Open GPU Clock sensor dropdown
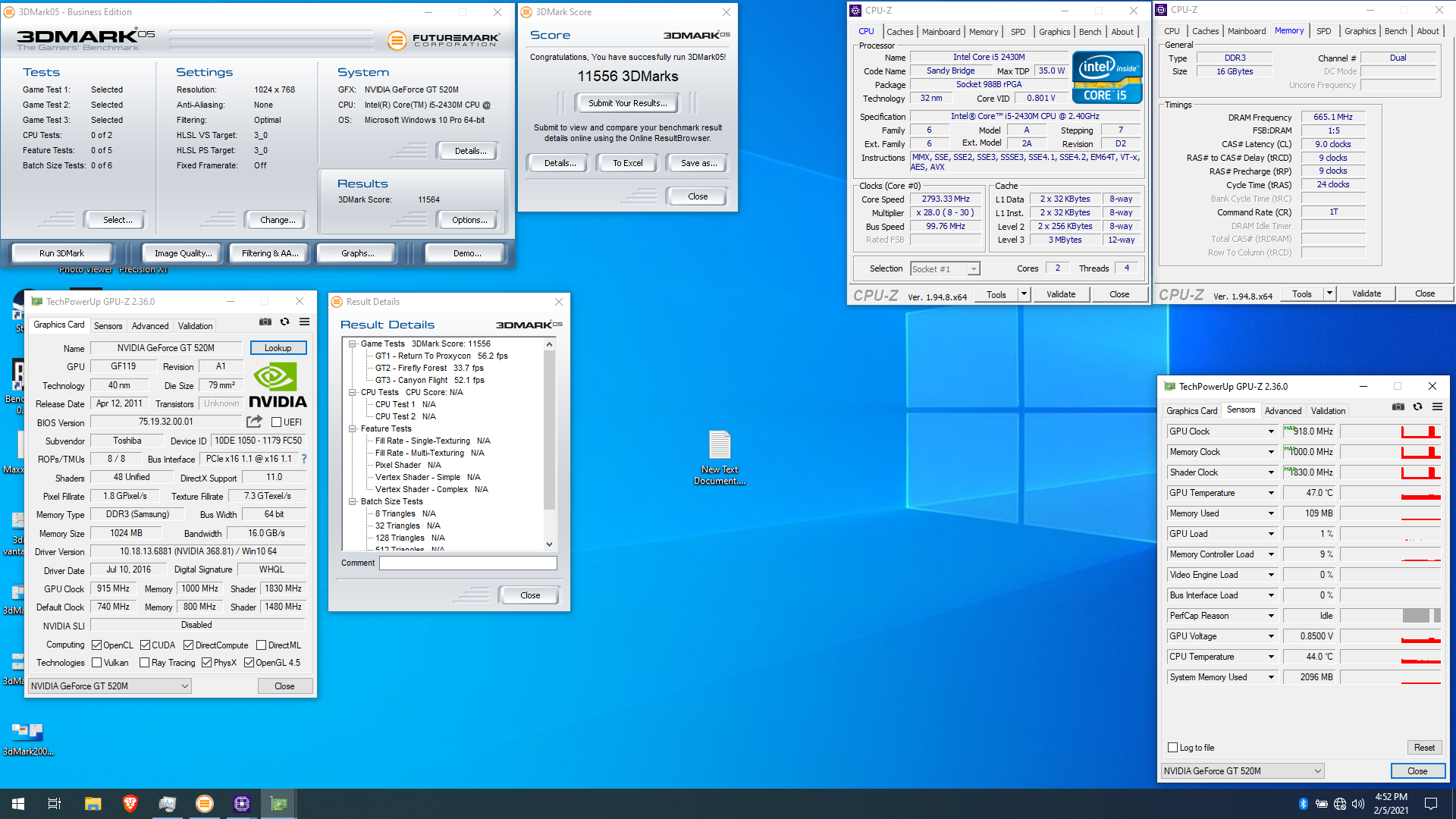 (x=1272, y=431)
